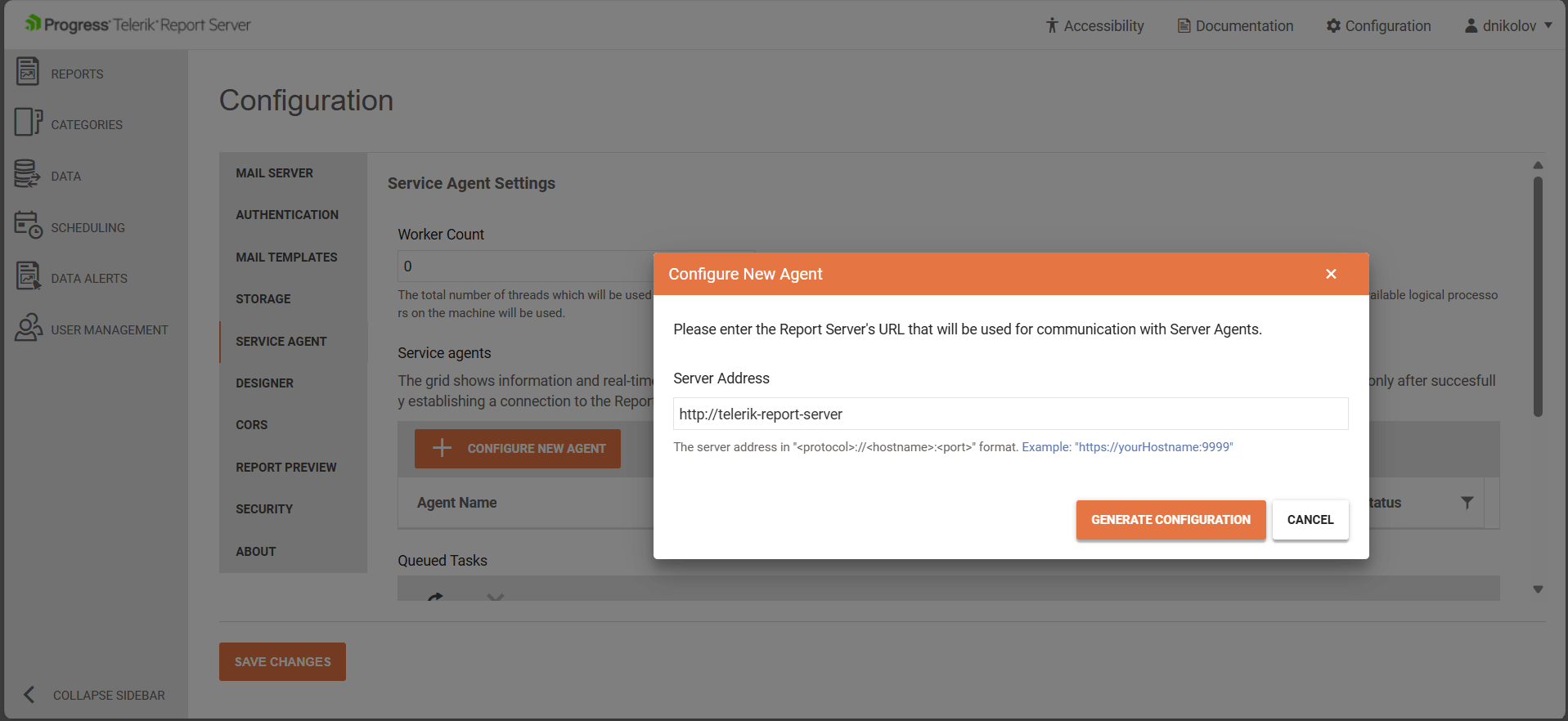Click the dnikolov user avatar icon
This screenshot has height=721, width=1568.
[1471, 25]
